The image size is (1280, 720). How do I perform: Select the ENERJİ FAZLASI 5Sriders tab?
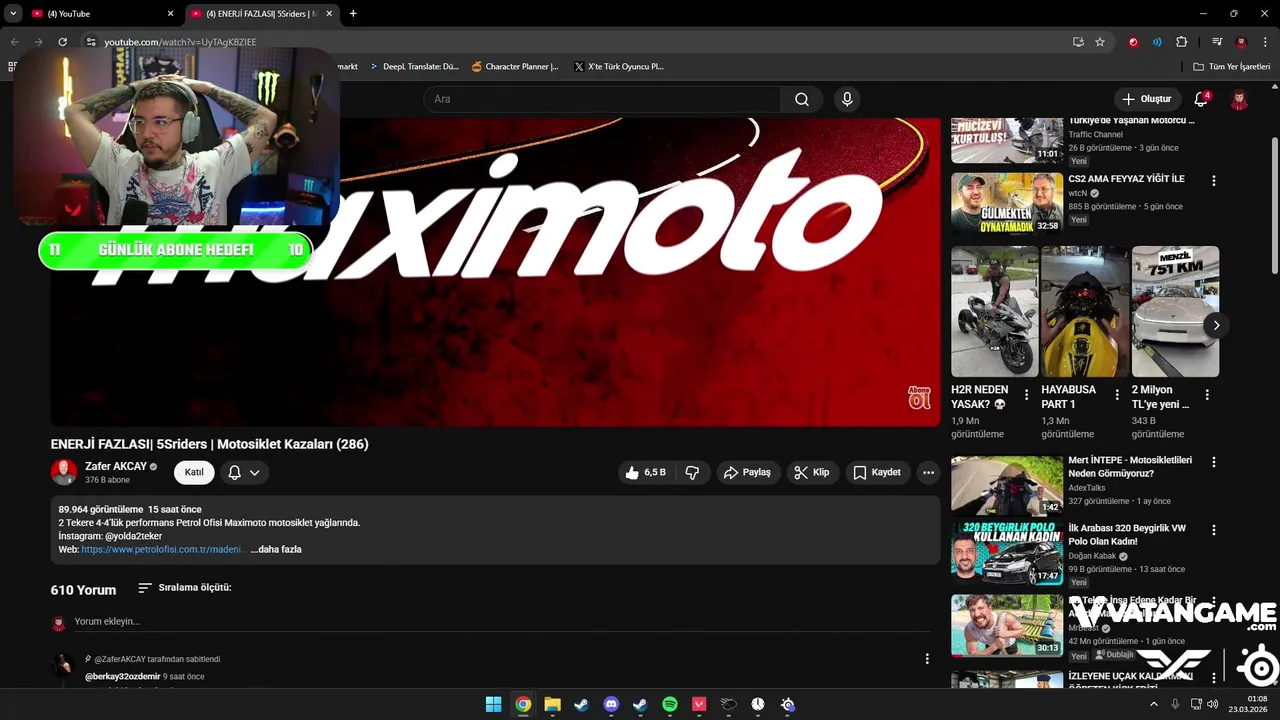click(x=260, y=13)
